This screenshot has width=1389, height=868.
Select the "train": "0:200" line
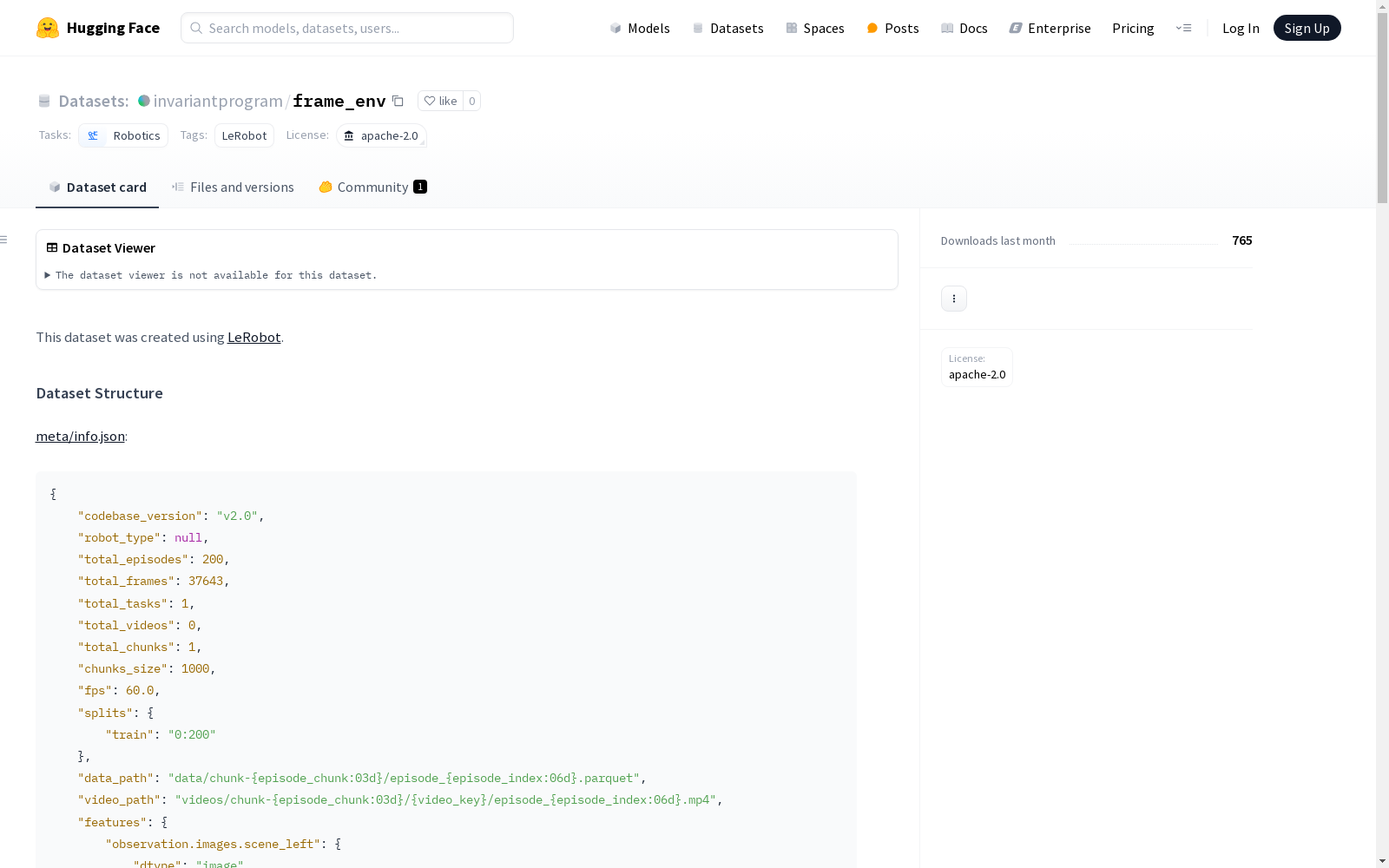tap(161, 734)
